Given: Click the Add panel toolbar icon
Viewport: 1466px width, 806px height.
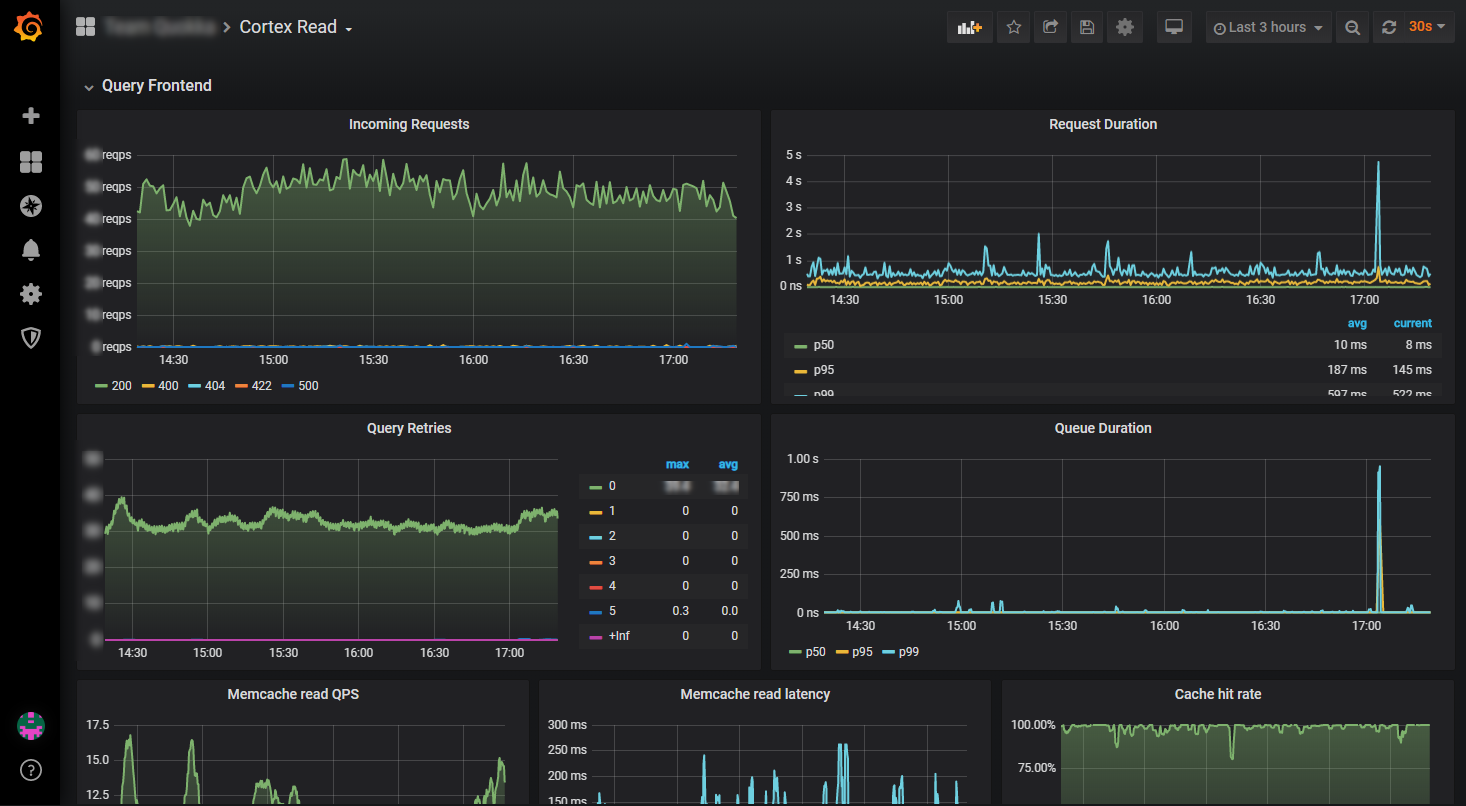Looking at the screenshot, I should (970, 28).
